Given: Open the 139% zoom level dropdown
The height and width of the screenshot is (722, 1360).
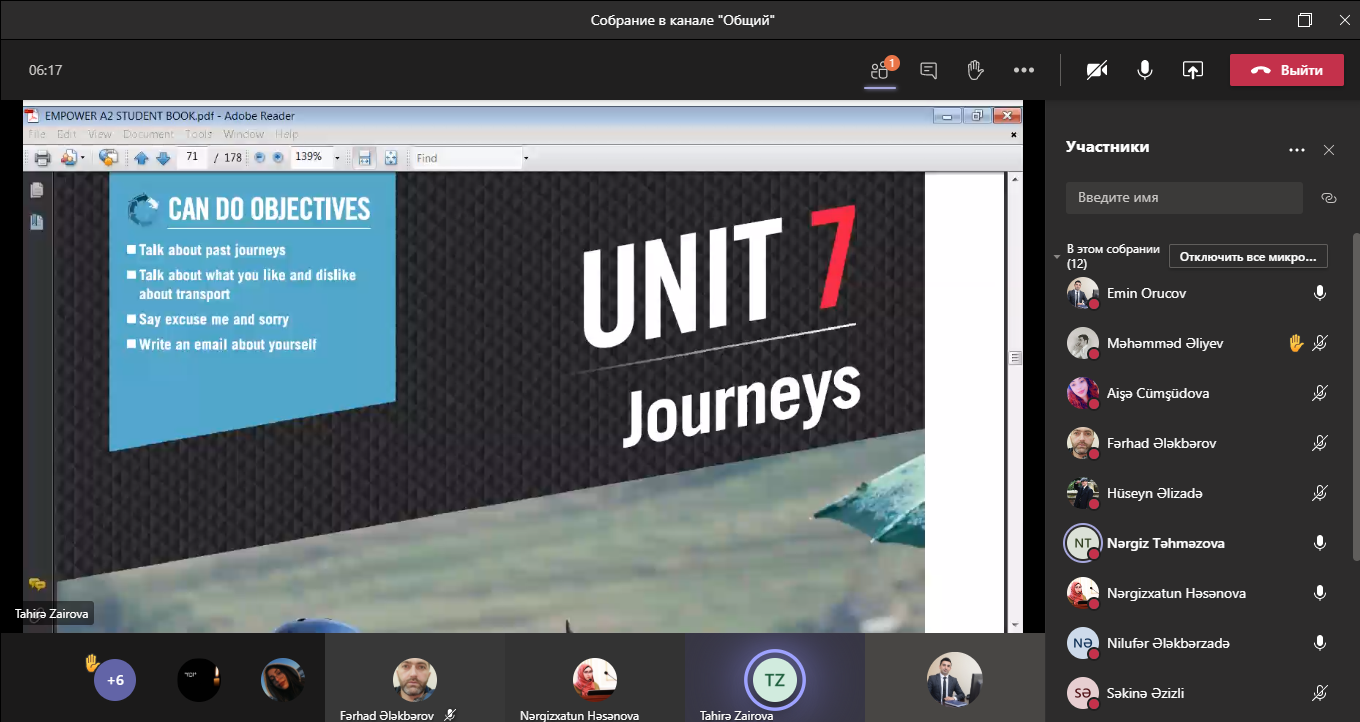Looking at the screenshot, I should pos(337,158).
